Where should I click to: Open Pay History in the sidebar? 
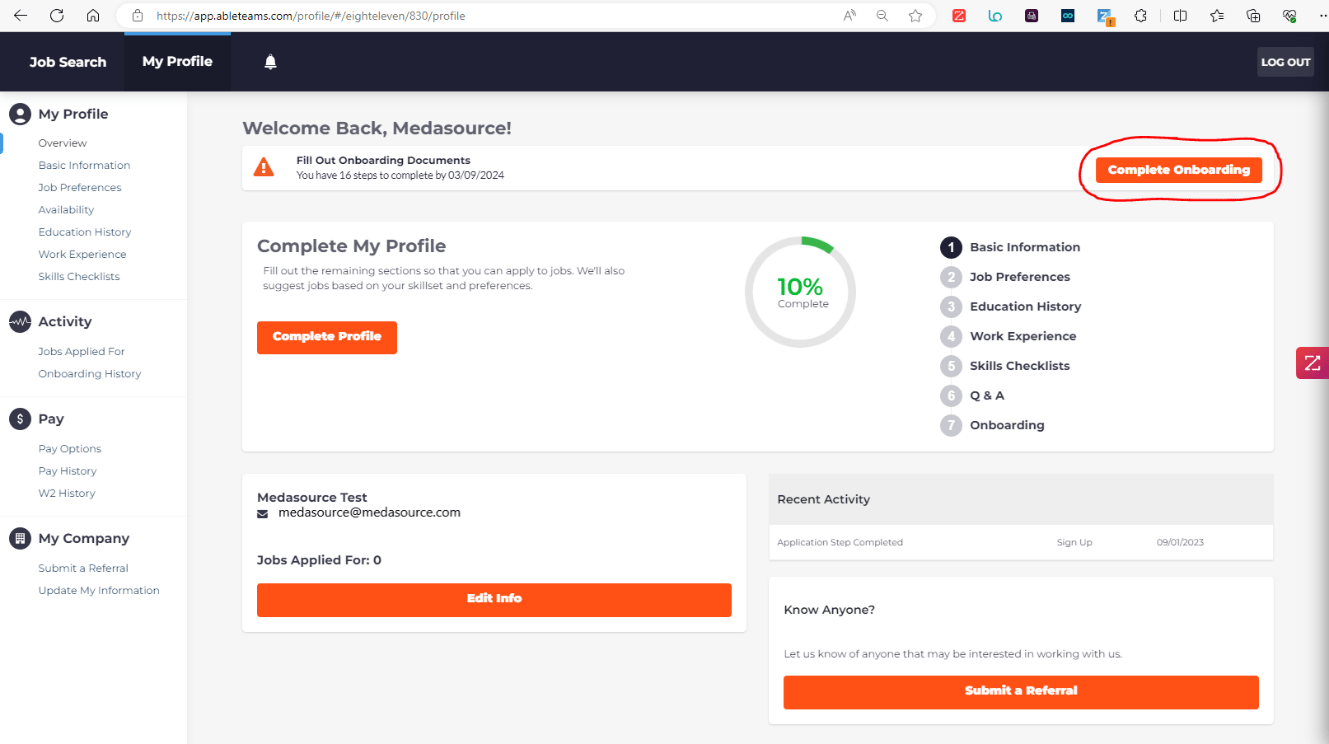(68, 471)
